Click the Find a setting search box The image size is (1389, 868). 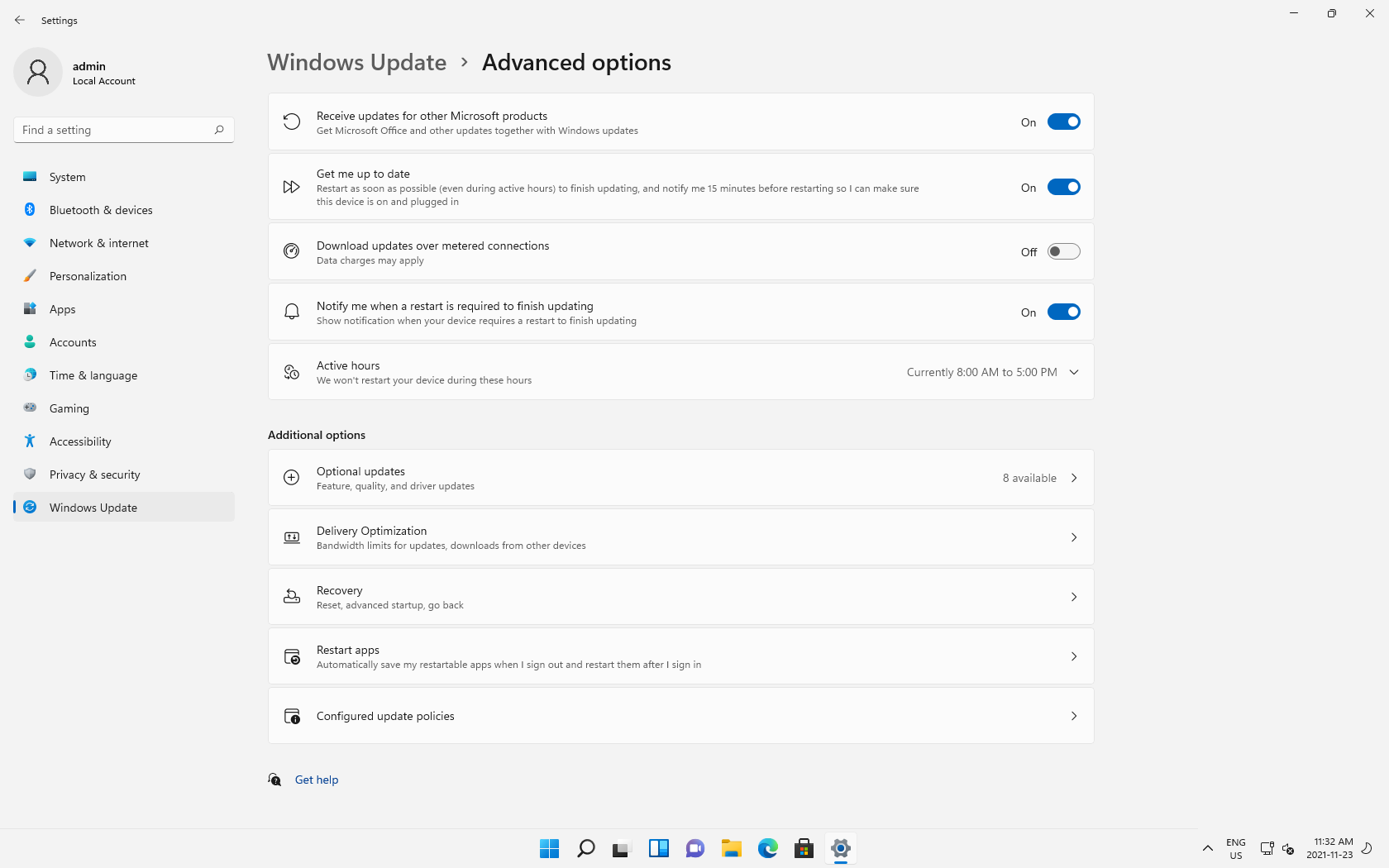tap(114, 130)
